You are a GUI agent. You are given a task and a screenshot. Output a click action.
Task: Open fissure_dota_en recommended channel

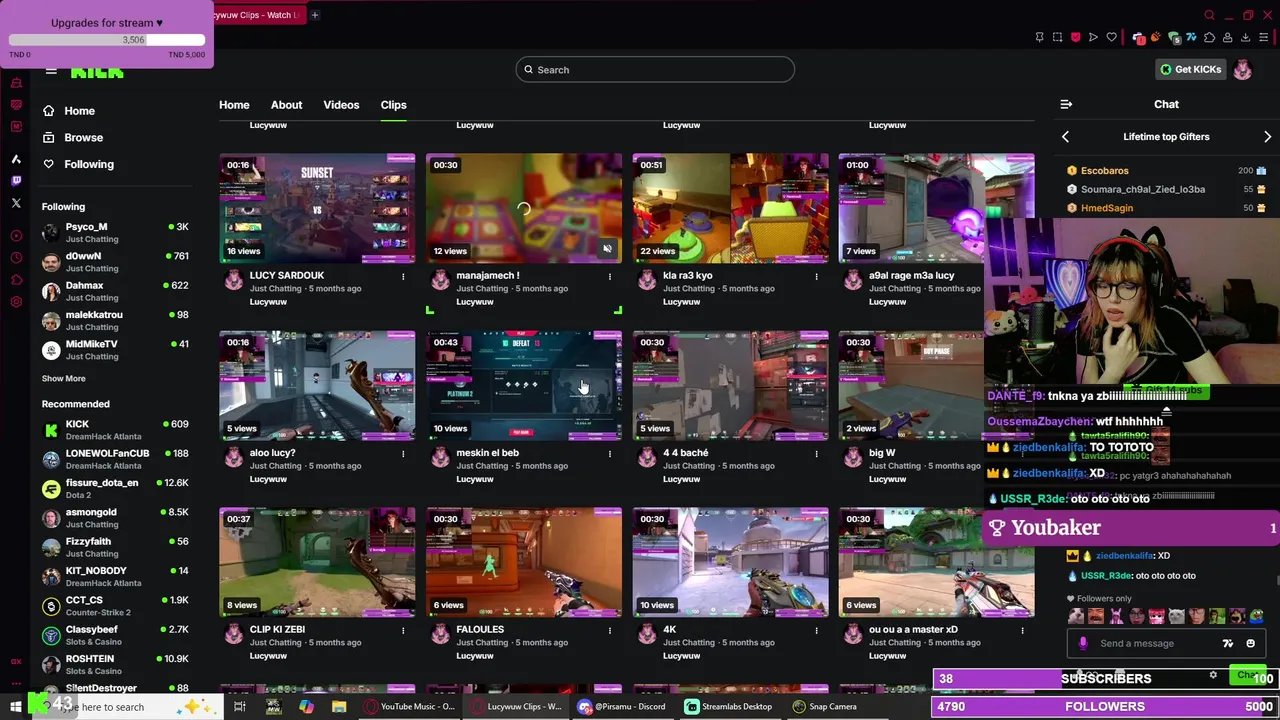pos(115,488)
